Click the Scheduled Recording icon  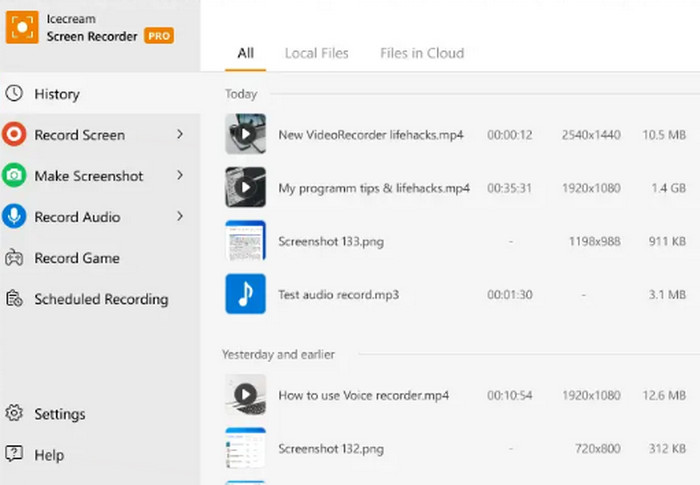[x=14, y=299]
